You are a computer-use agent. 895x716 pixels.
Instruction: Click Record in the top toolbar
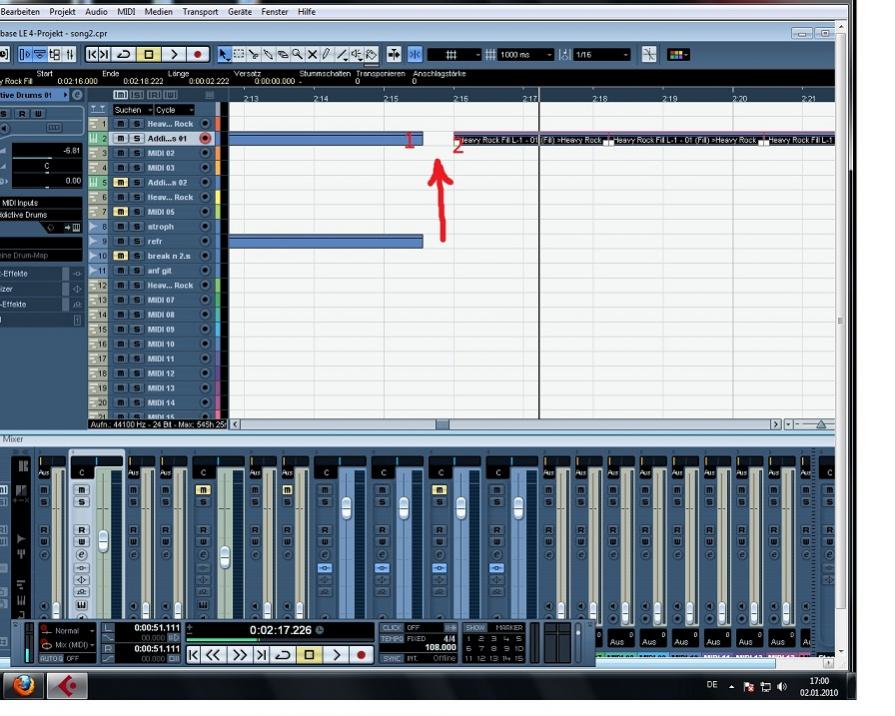197,55
